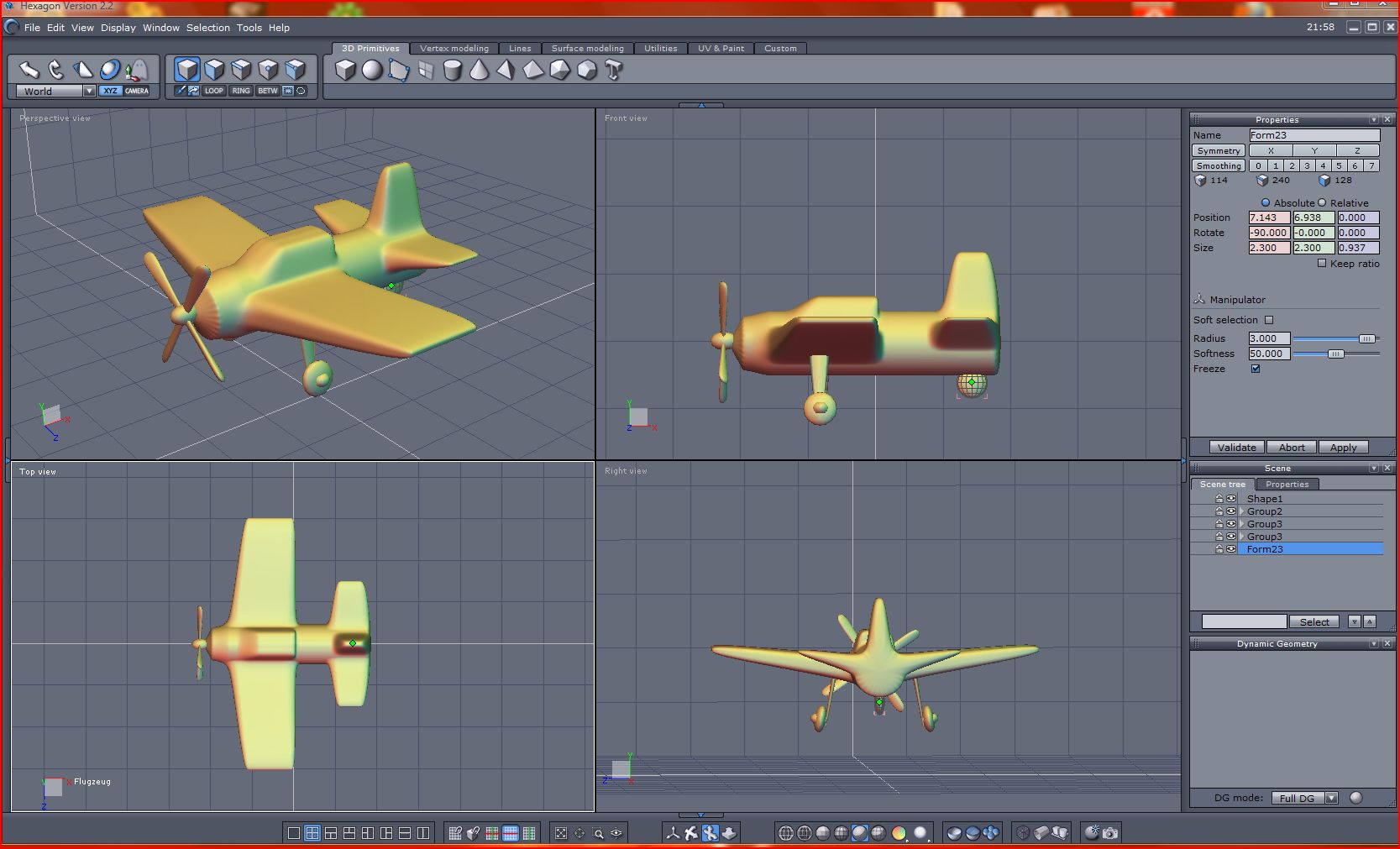
Task: Open the Selection menu
Action: [x=207, y=28]
